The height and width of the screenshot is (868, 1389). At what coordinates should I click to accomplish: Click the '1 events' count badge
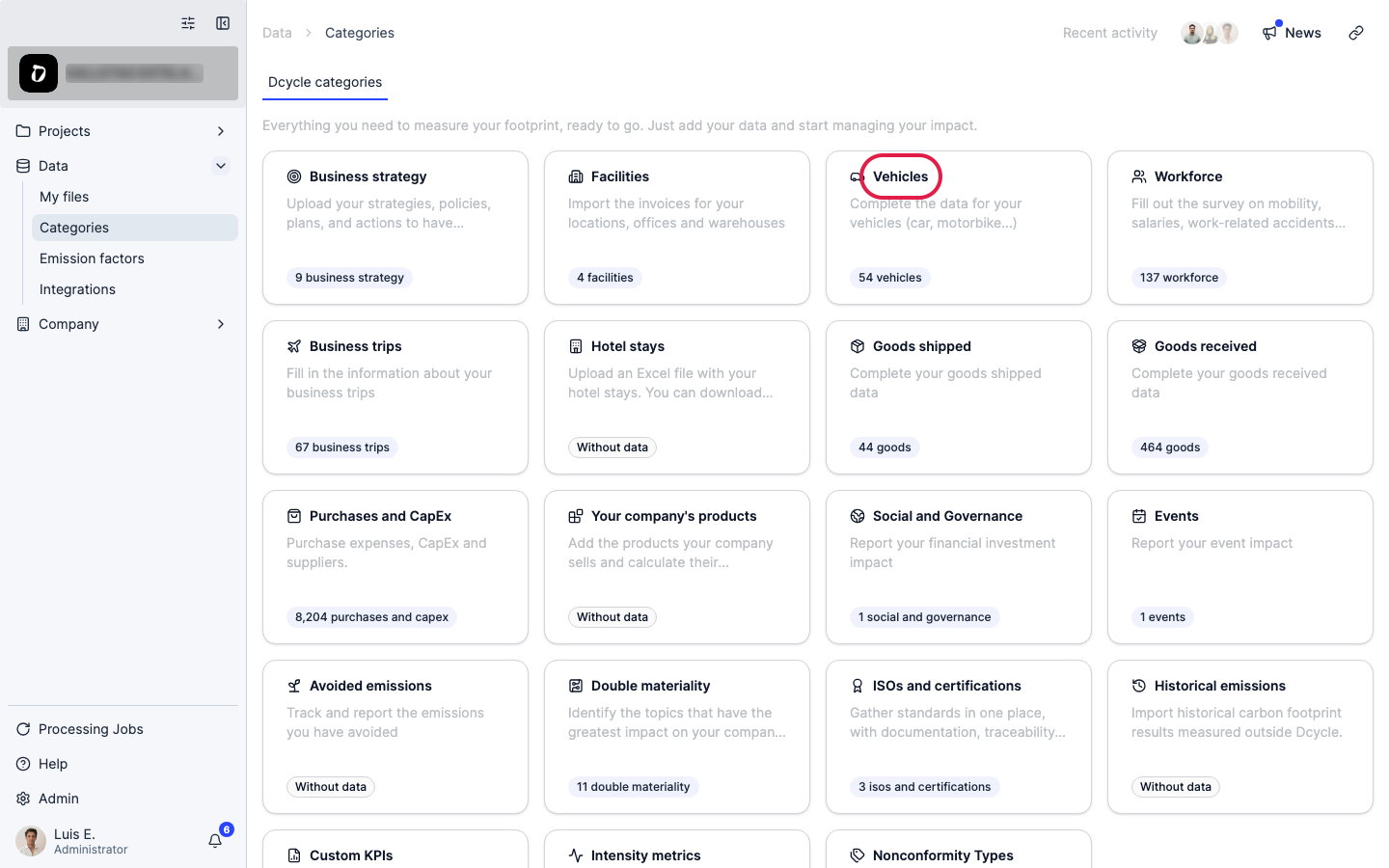[1162, 617]
